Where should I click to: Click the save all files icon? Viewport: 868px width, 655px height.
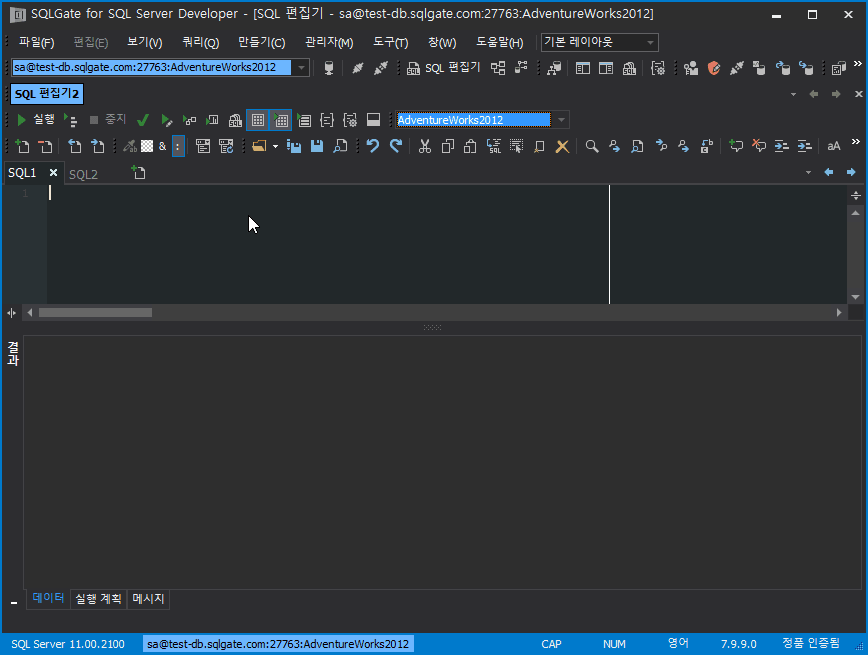point(293,146)
